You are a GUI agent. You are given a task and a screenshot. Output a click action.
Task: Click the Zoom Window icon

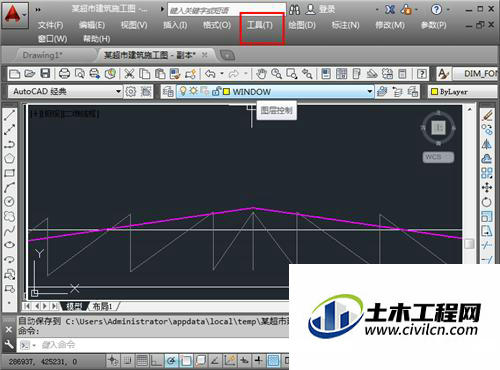292,74
